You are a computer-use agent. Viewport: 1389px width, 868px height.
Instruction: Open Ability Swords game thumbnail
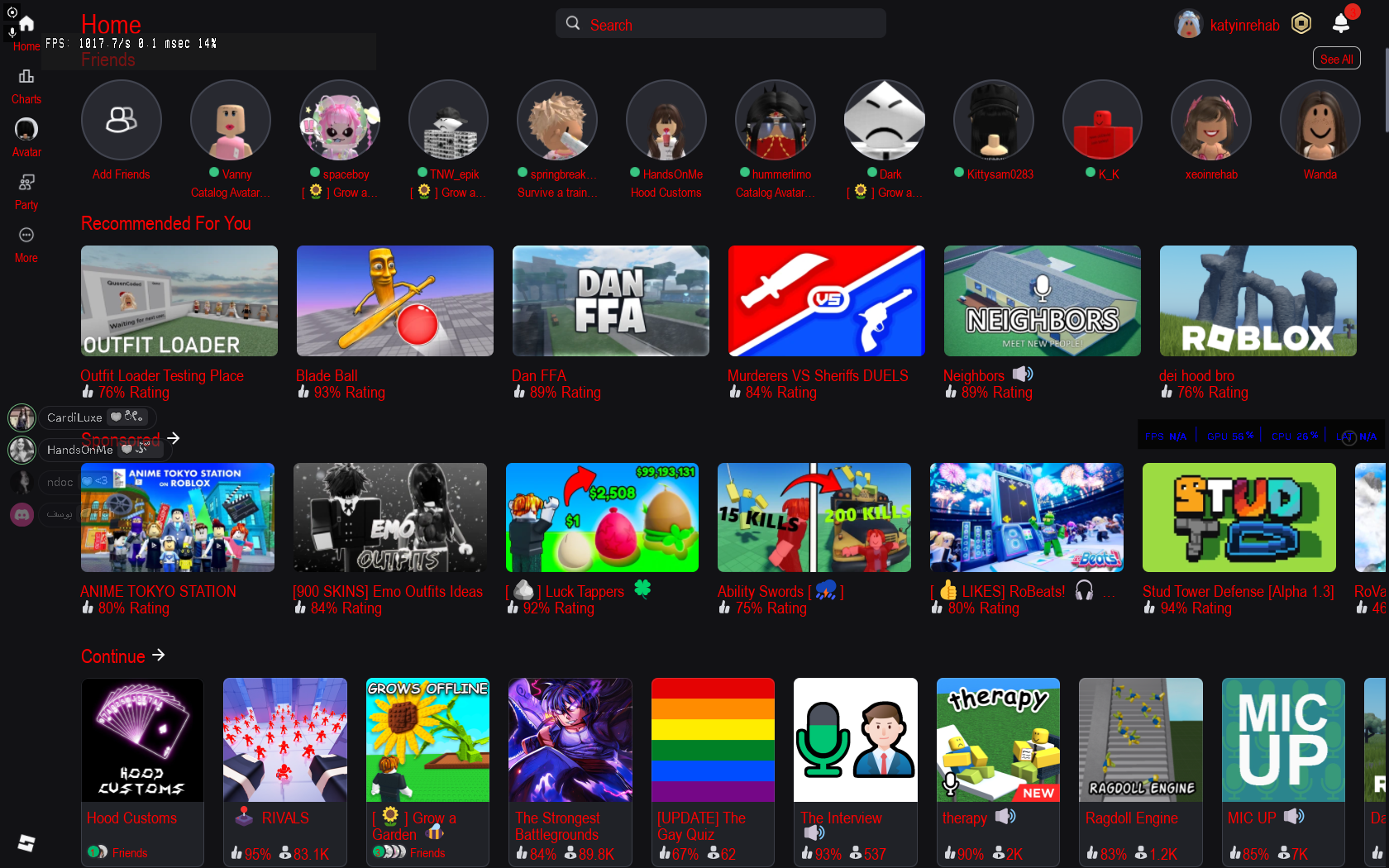[x=814, y=517]
